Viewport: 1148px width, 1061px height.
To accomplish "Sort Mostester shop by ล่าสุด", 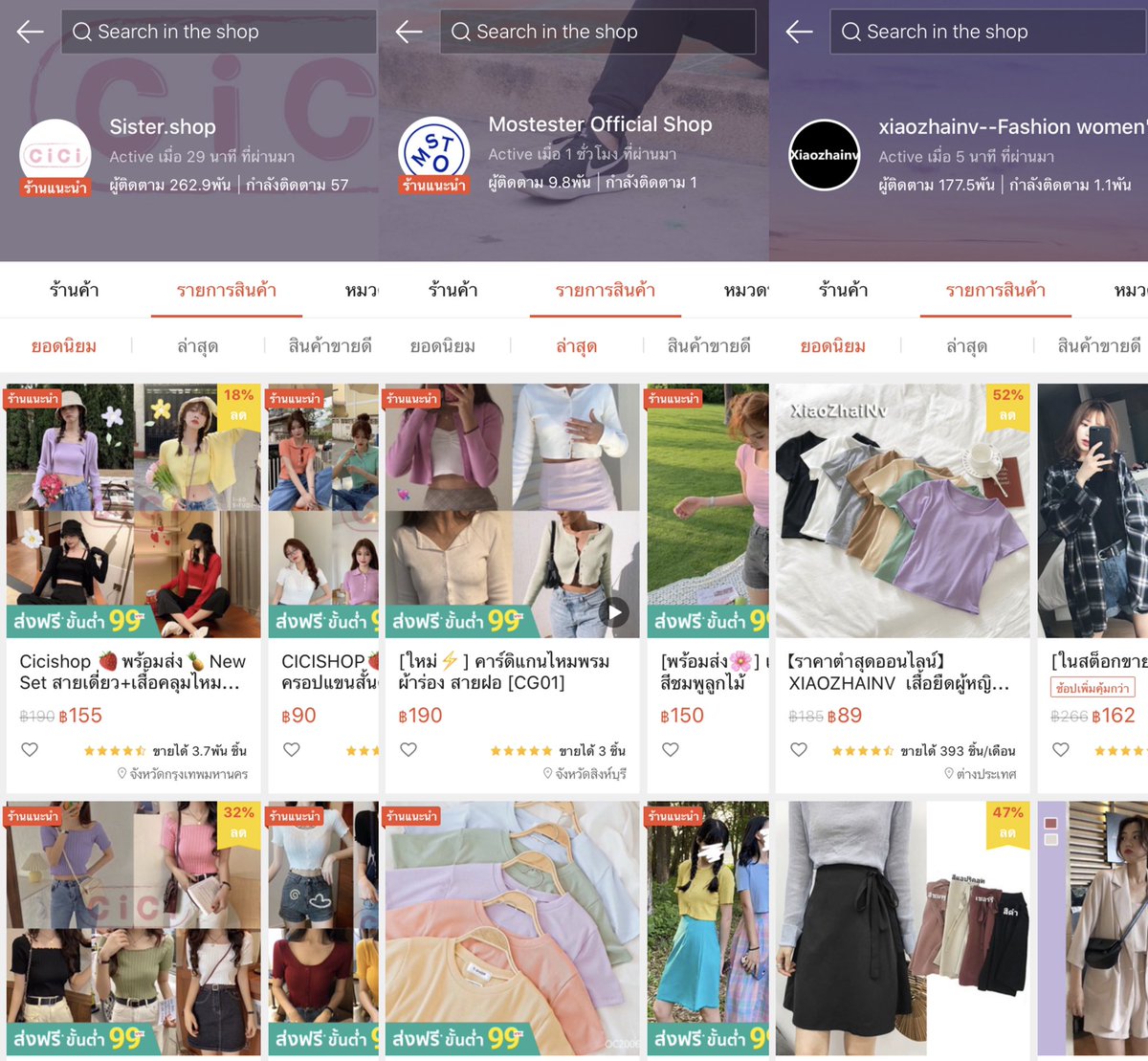I will pyautogui.click(x=577, y=346).
